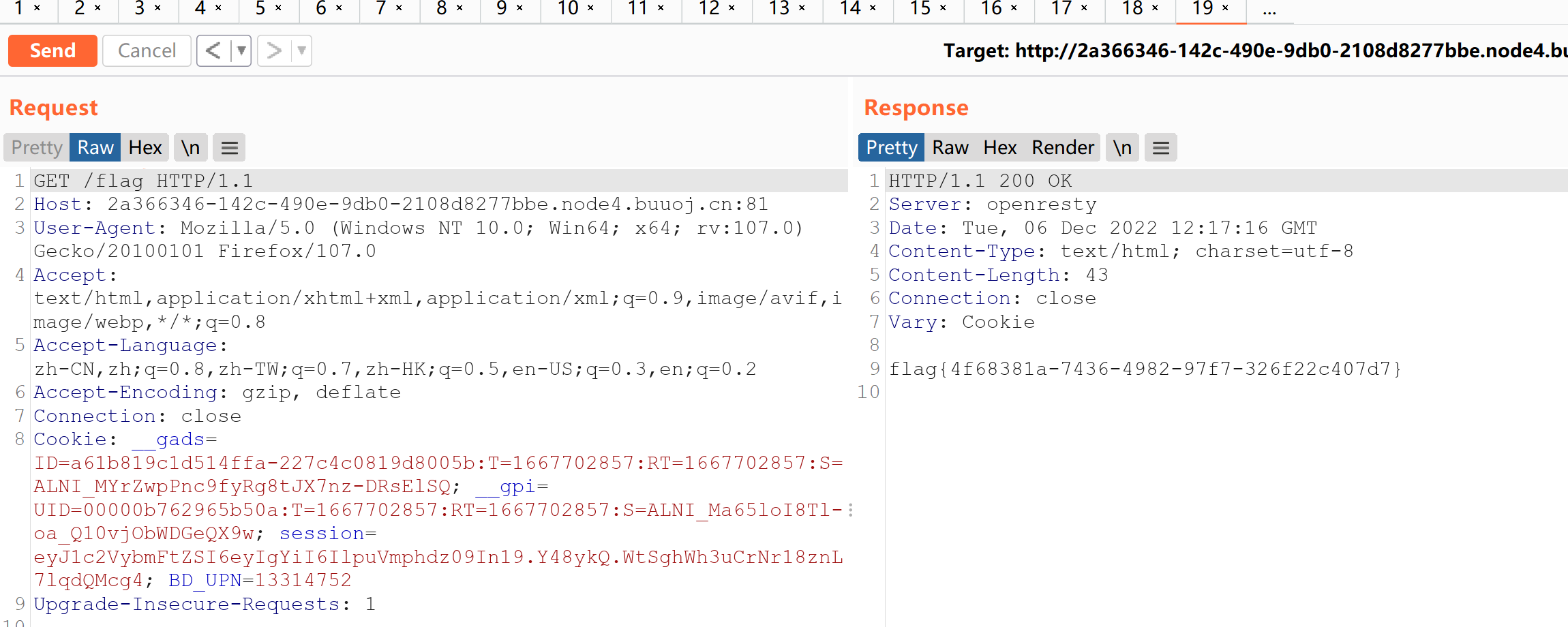This screenshot has width=1568, height=627.
Task: Close Repeater tab 19 with its x
Action: point(1225,8)
